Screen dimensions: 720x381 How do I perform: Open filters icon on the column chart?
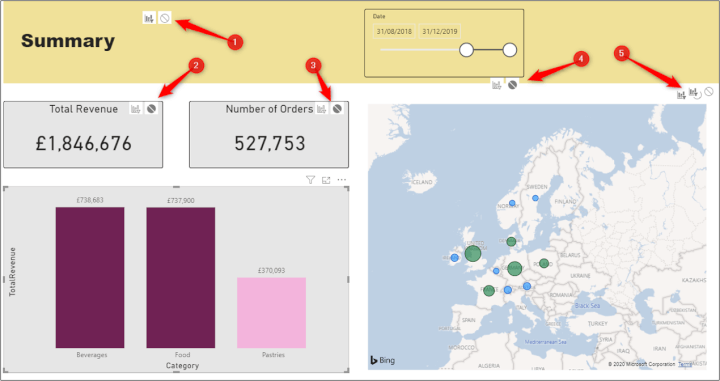pyautogui.click(x=310, y=180)
